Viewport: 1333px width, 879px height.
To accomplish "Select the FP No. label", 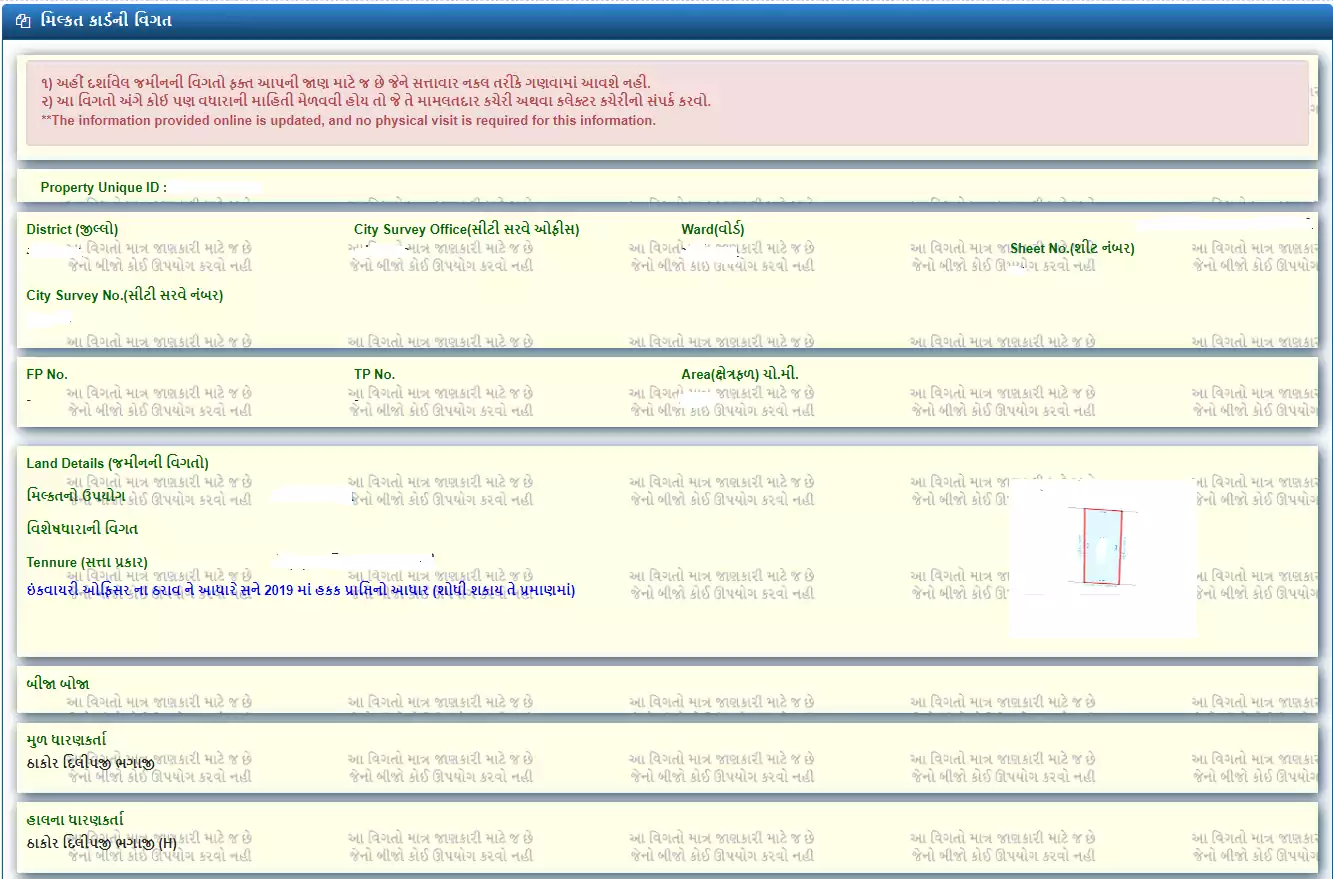I will (47, 374).
